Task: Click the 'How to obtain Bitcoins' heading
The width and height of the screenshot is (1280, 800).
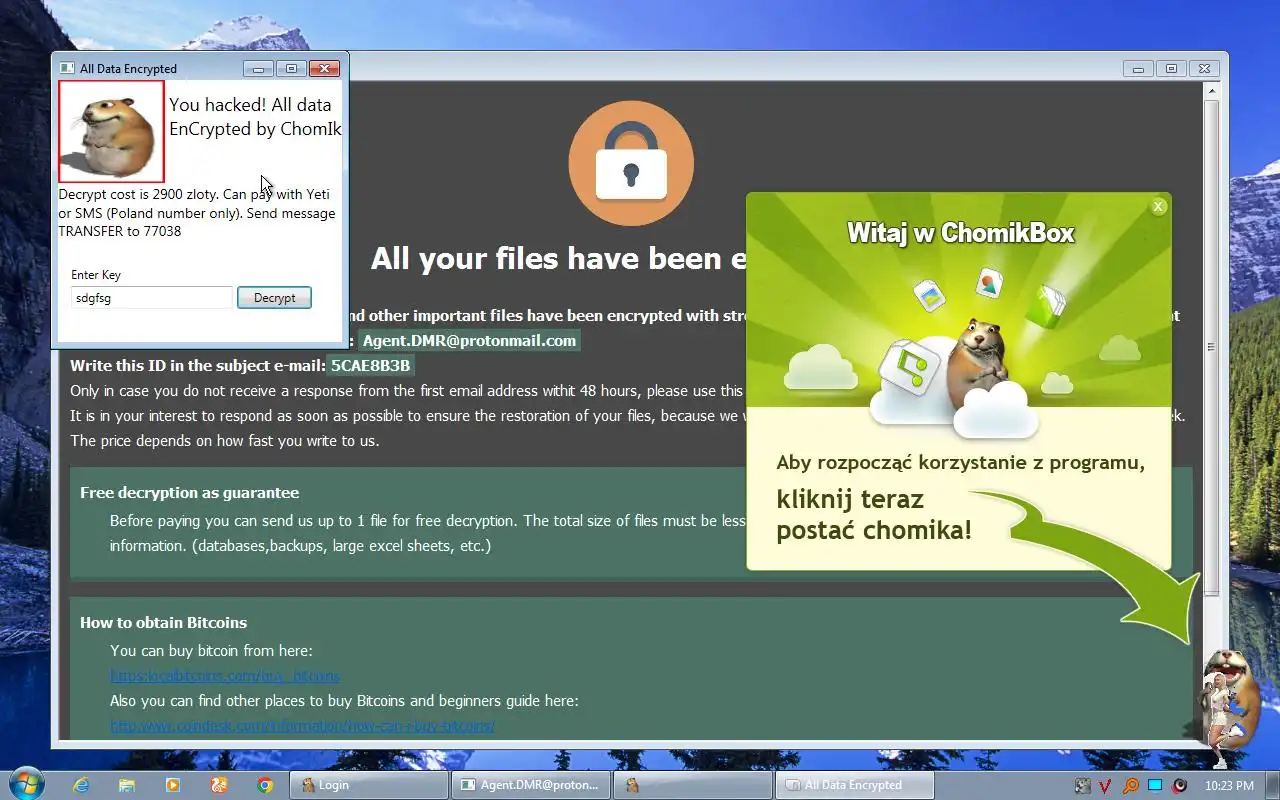Action: coord(163,622)
